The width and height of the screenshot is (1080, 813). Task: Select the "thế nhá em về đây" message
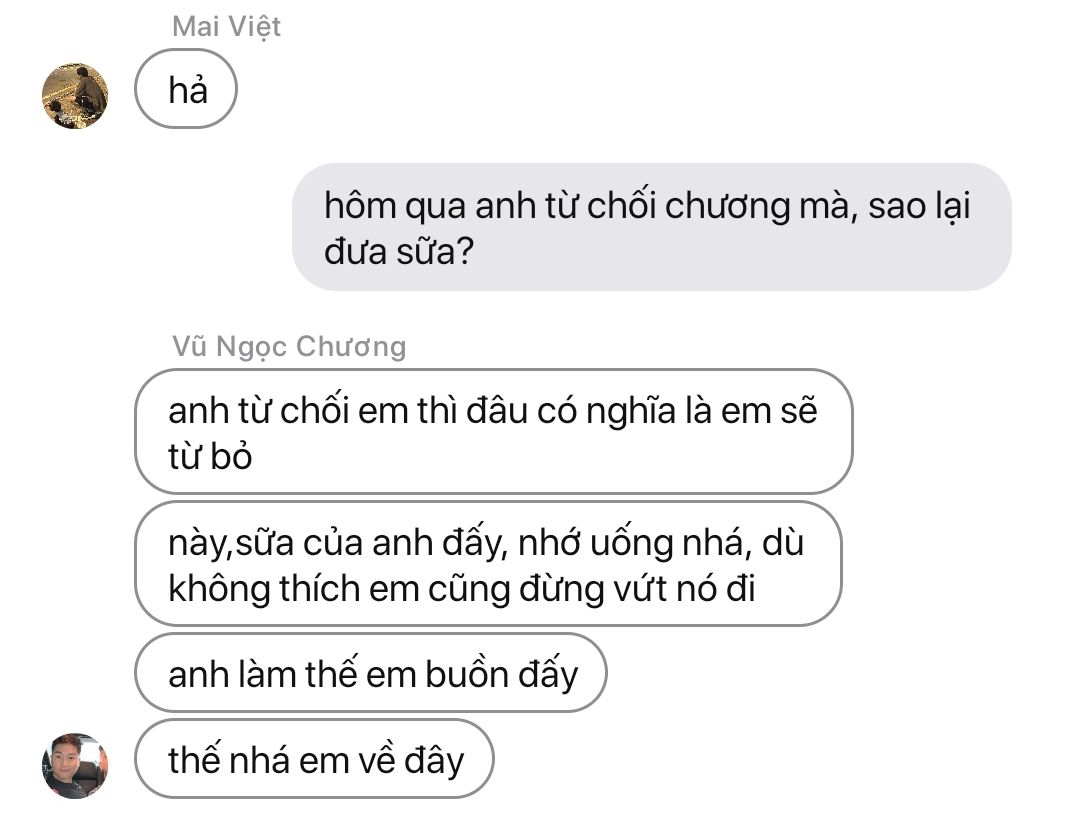314,761
